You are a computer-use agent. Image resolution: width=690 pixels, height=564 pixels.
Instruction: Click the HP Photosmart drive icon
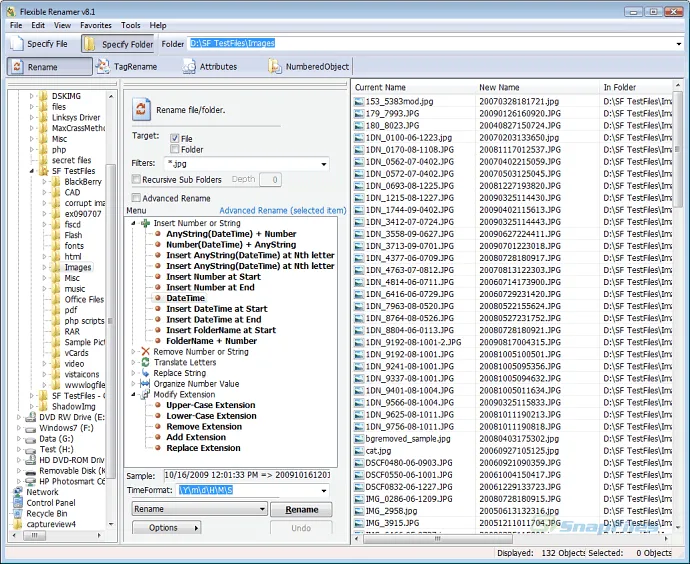pos(30,481)
